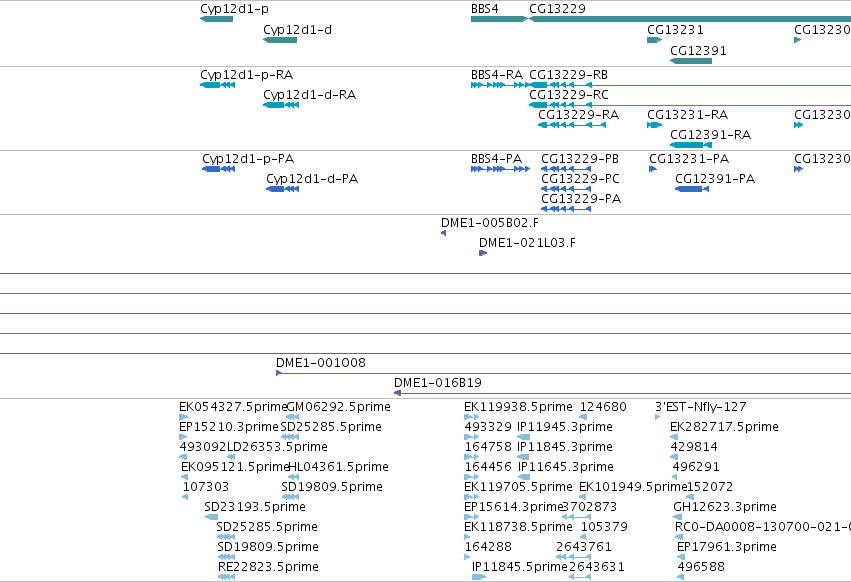Open EST 124680
Image resolution: width=851 pixels, height=582 pixels.
pyautogui.click(x=583, y=417)
